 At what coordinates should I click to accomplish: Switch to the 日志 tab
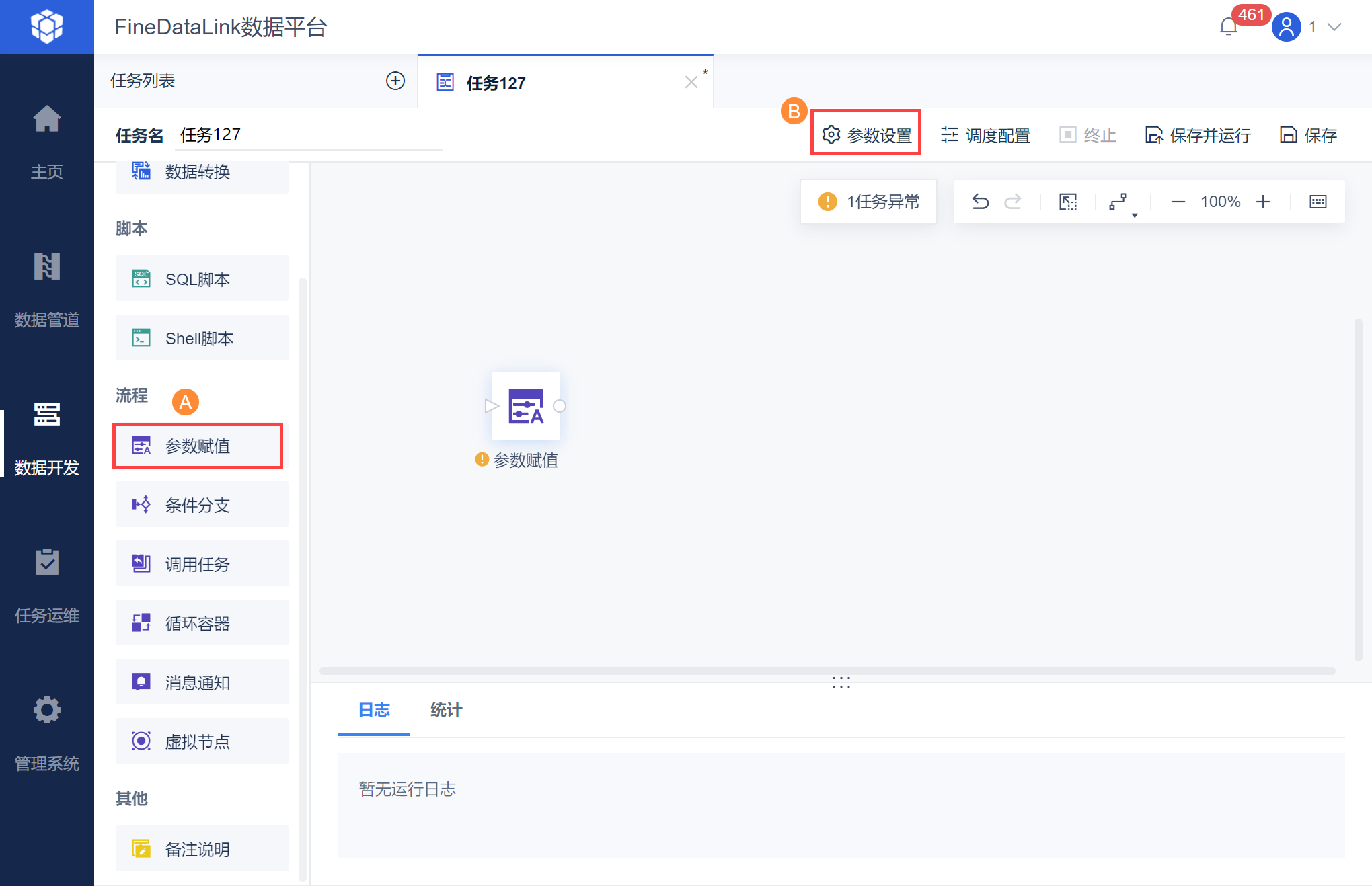pyautogui.click(x=374, y=710)
